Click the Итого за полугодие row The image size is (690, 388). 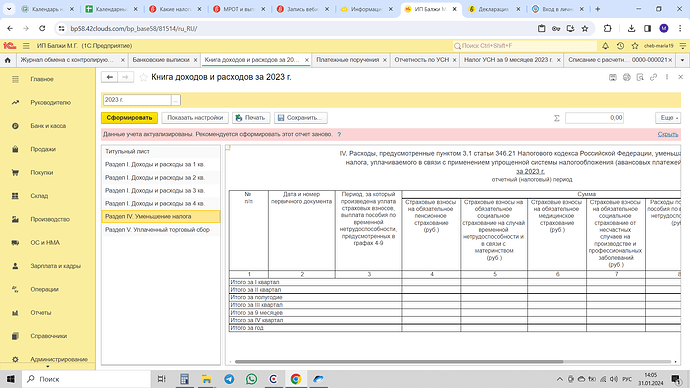pos(455,297)
